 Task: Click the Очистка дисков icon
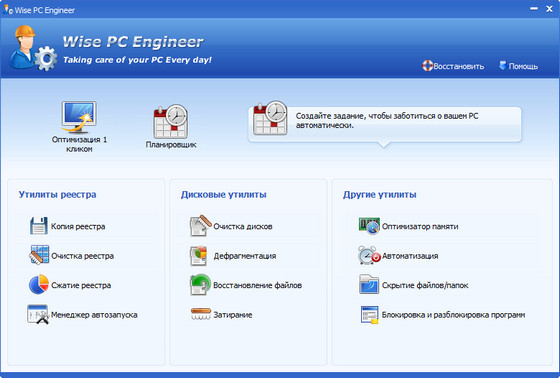[200, 225]
